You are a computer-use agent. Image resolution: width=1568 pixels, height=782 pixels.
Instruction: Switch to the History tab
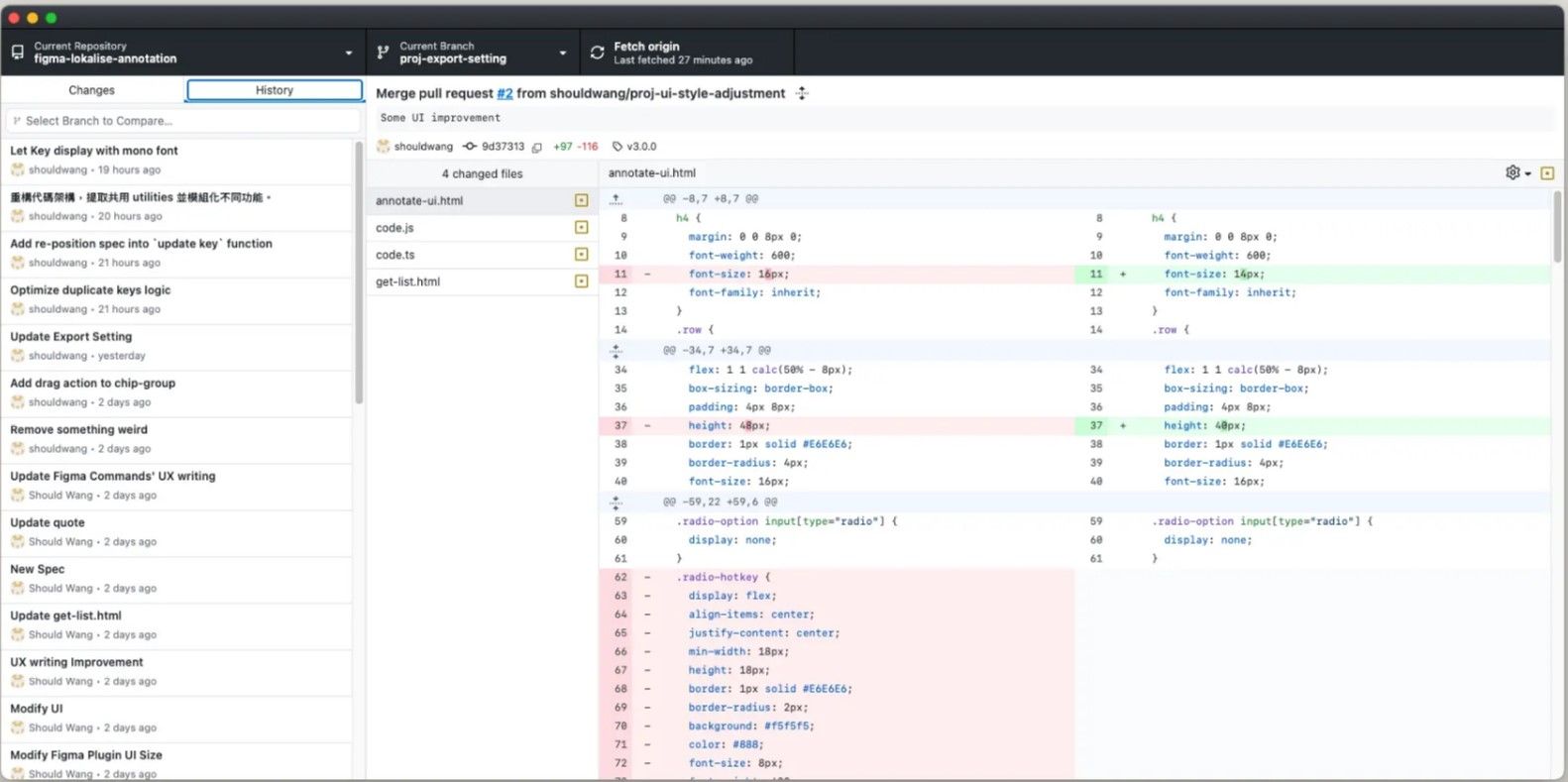point(275,90)
